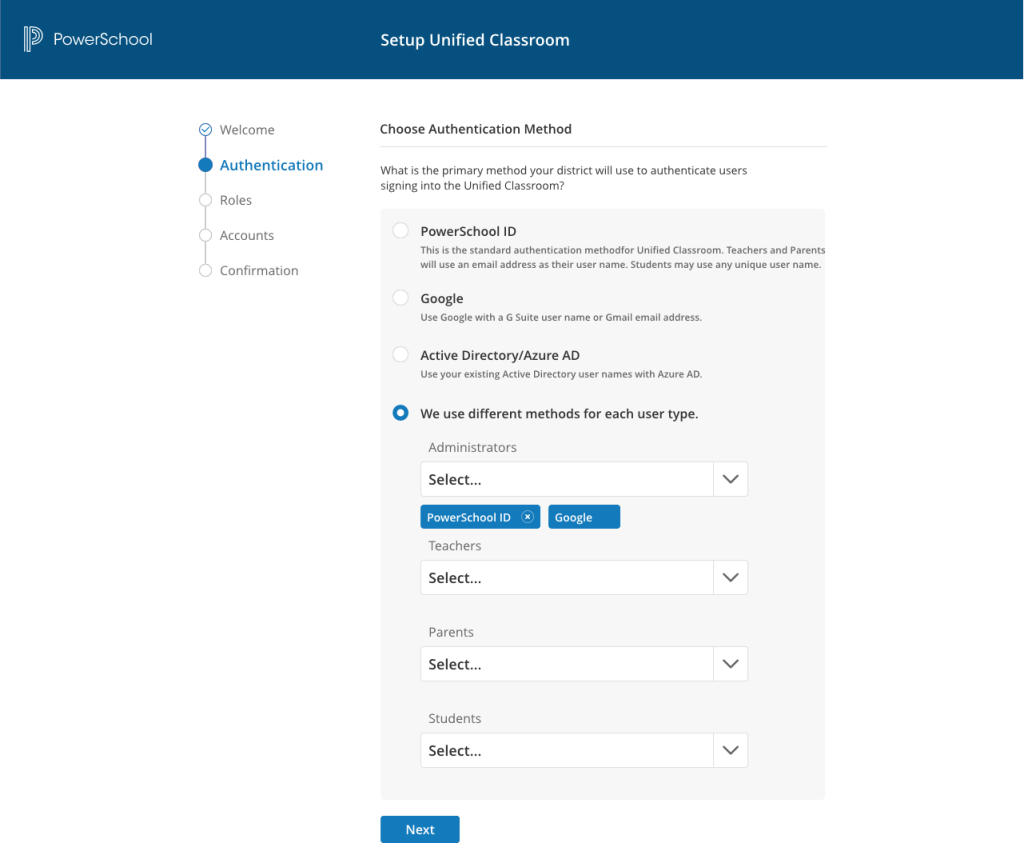Click the Roles step circle marker

pyautogui.click(x=205, y=200)
